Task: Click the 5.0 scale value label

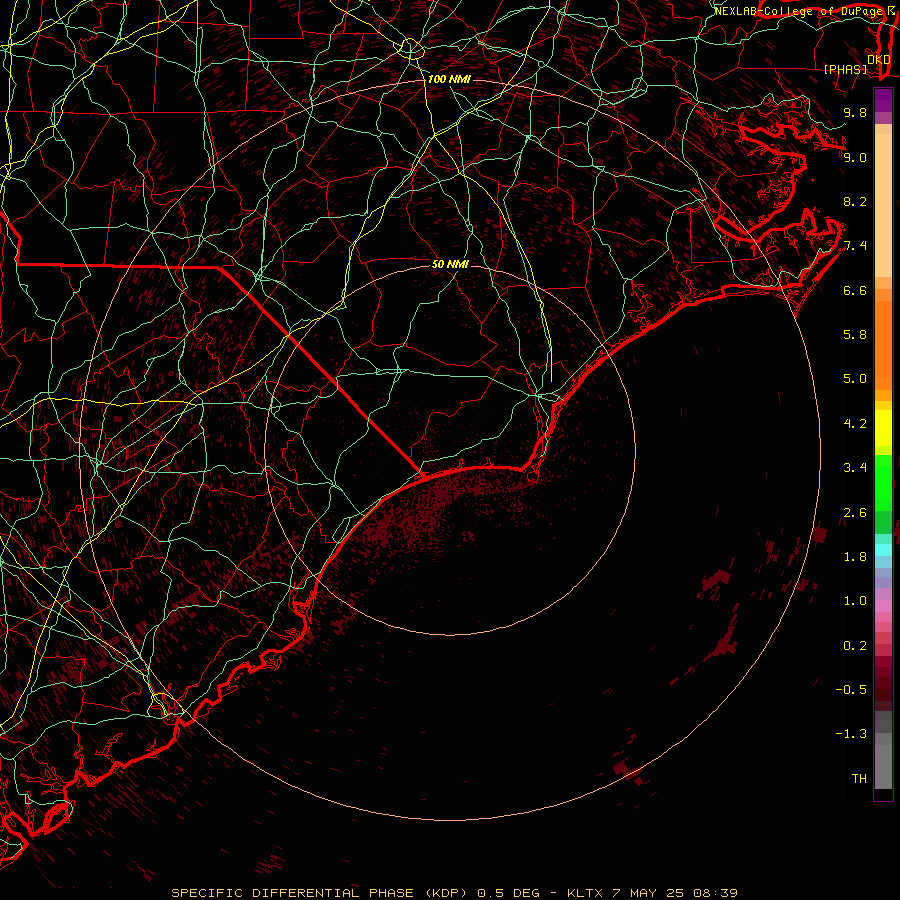Action: (855, 379)
